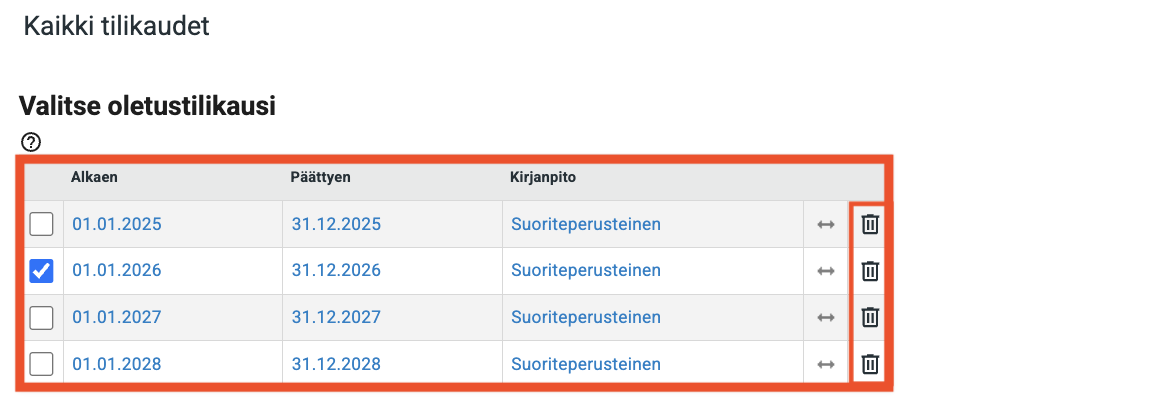
Task: Click the Alkaen column header
Action: [94, 178]
